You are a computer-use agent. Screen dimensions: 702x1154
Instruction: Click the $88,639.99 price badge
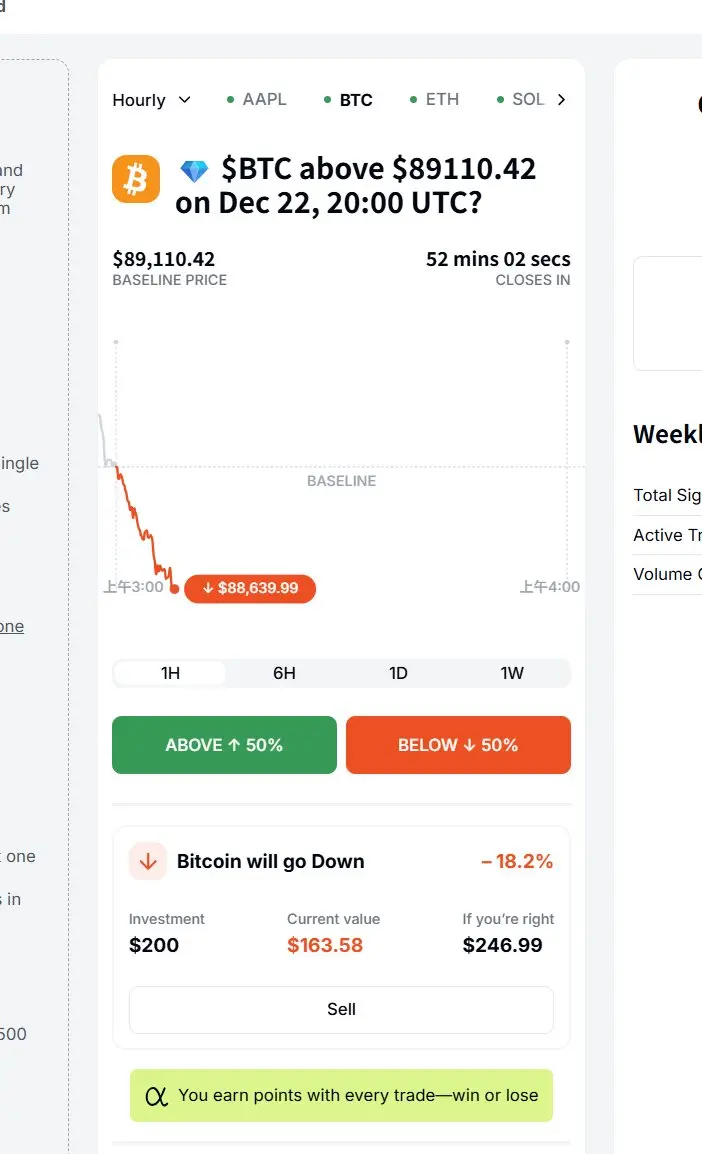click(x=250, y=588)
